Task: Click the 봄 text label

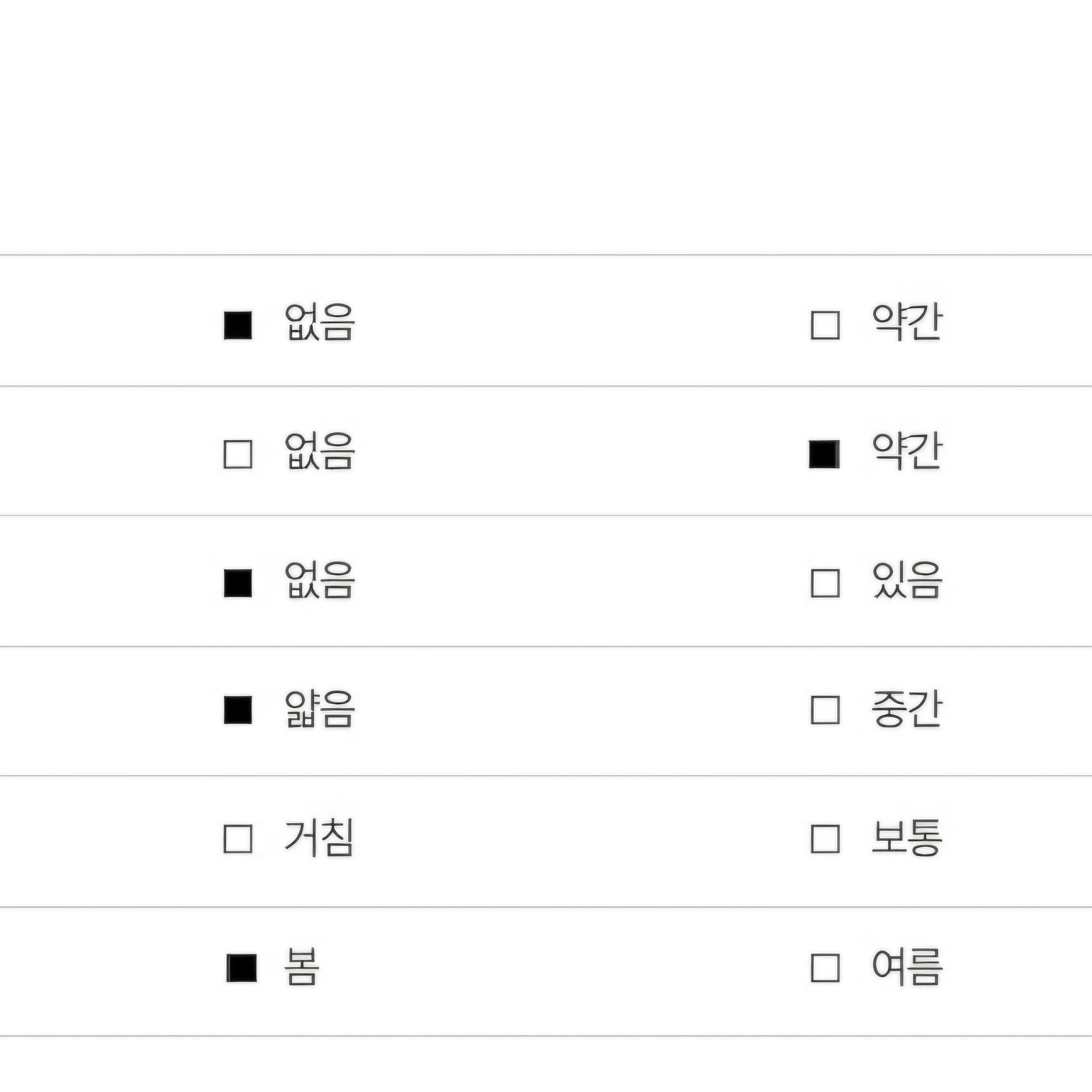Action: (x=302, y=967)
